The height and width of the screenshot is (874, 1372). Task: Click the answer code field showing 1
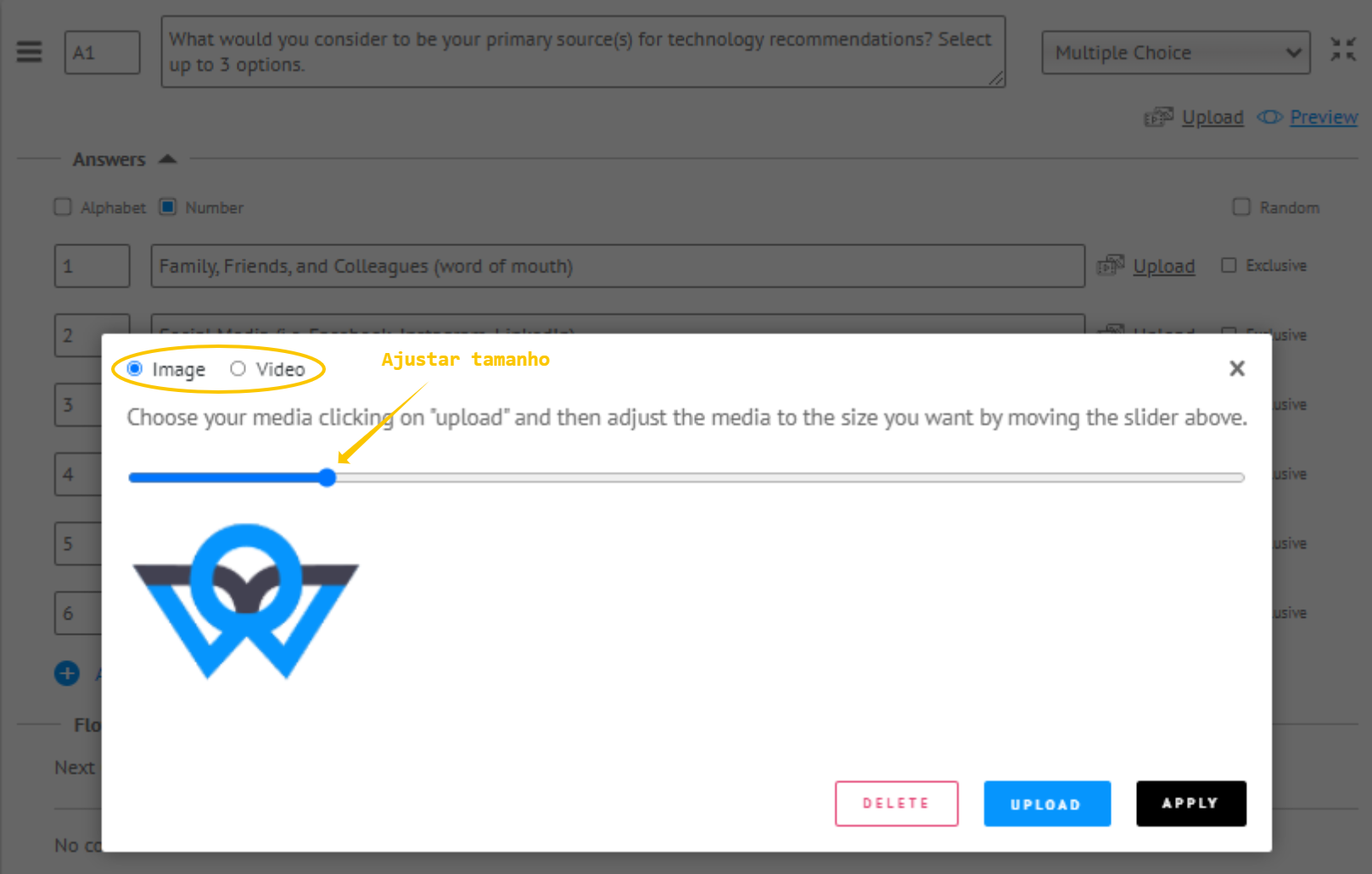click(x=92, y=266)
